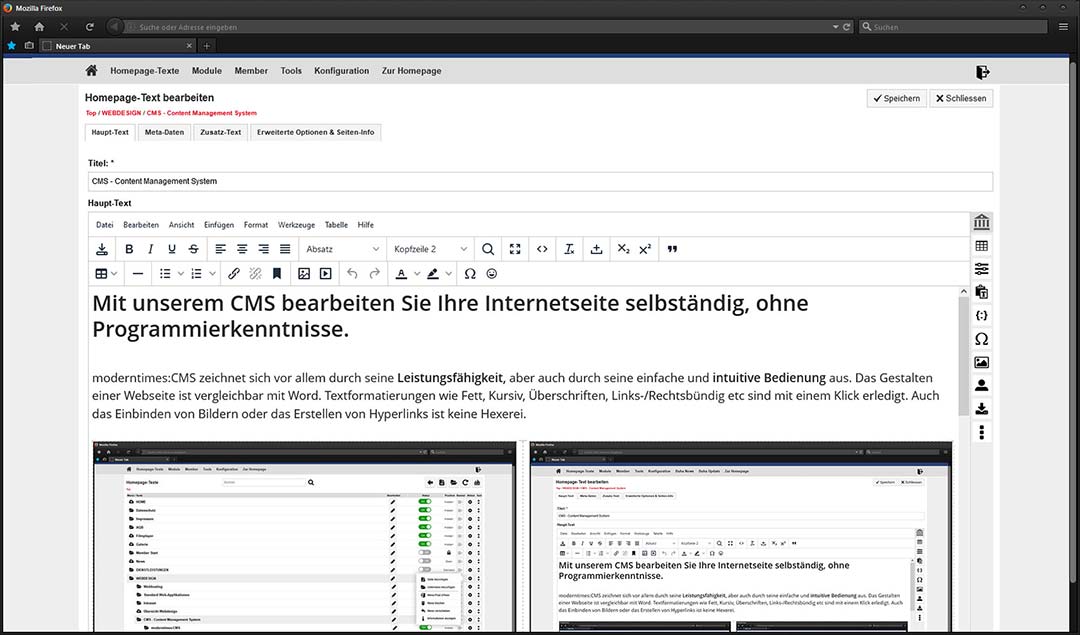The height and width of the screenshot is (635, 1080).
Task: Insert an image via the toolbar icon
Action: click(x=304, y=274)
